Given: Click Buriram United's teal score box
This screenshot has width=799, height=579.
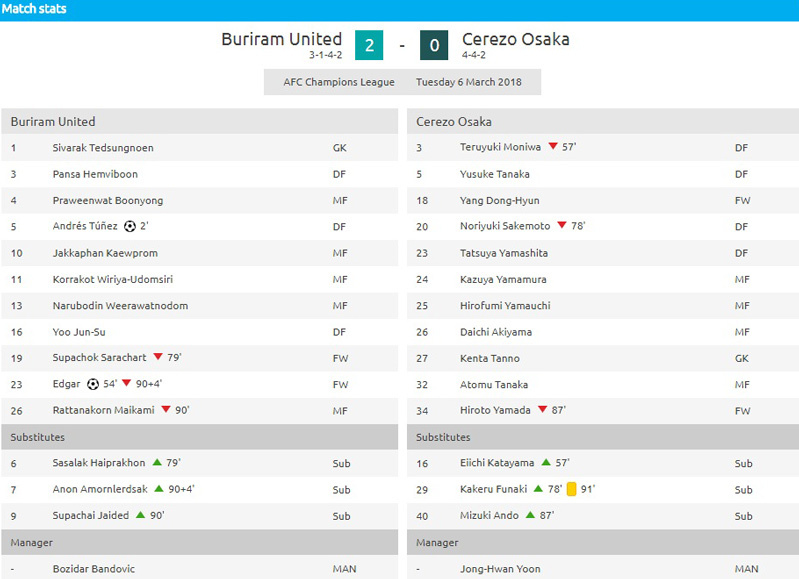Looking at the screenshot, I should tap(369, 45).
